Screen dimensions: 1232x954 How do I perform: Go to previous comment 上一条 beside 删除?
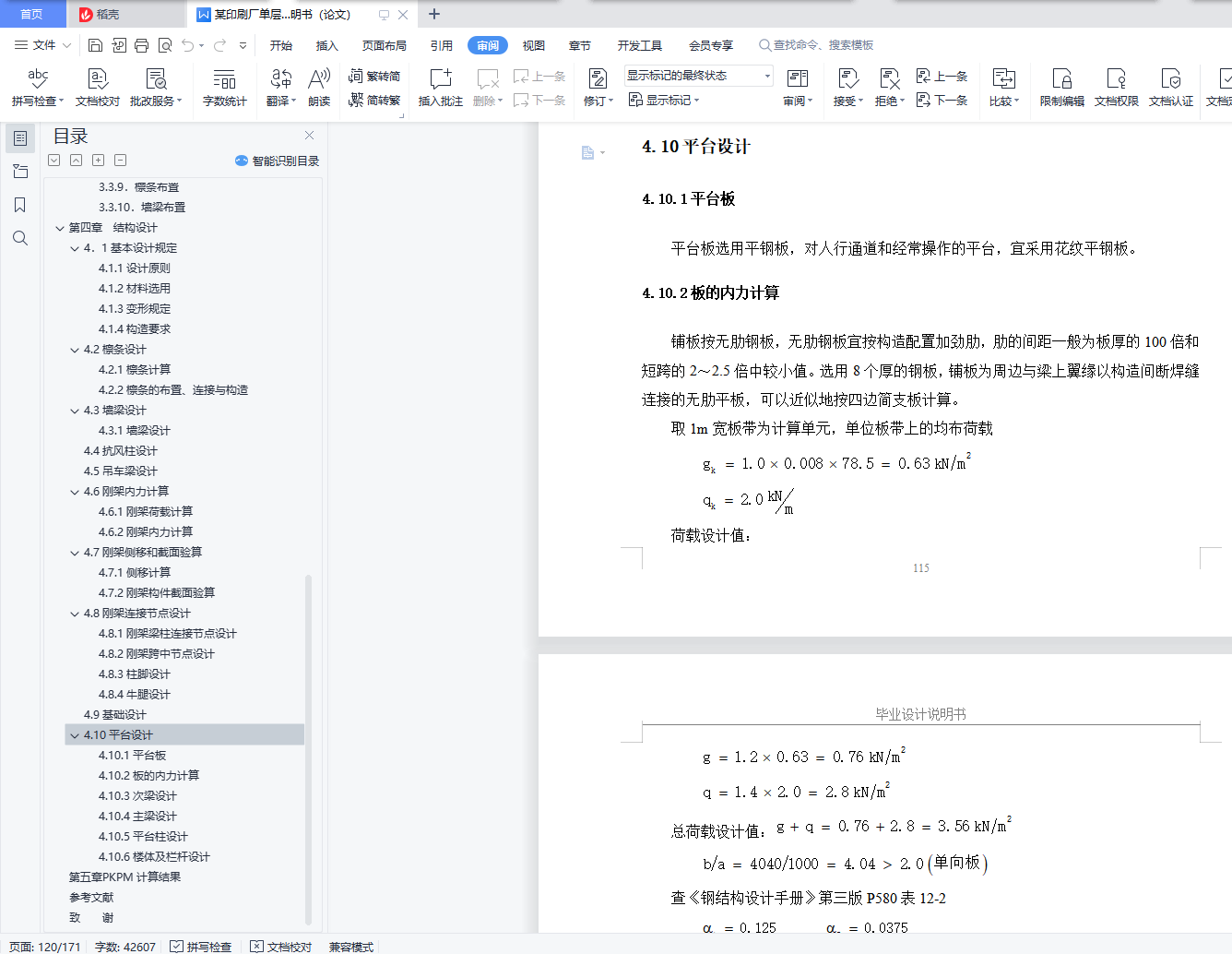pos(539,76)
